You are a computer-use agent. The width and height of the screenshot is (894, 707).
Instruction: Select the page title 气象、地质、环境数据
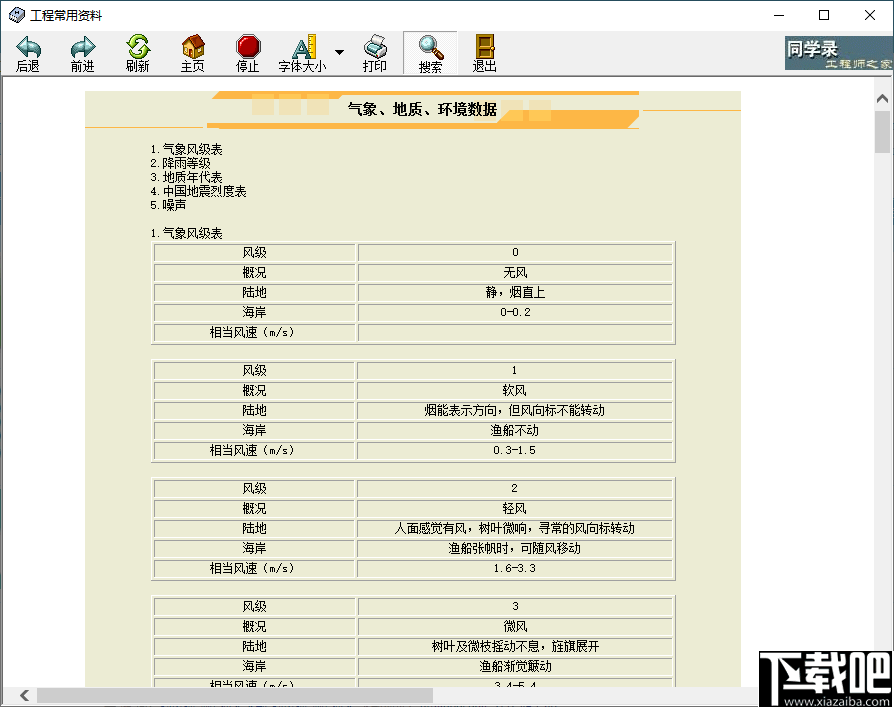[422, 109]
